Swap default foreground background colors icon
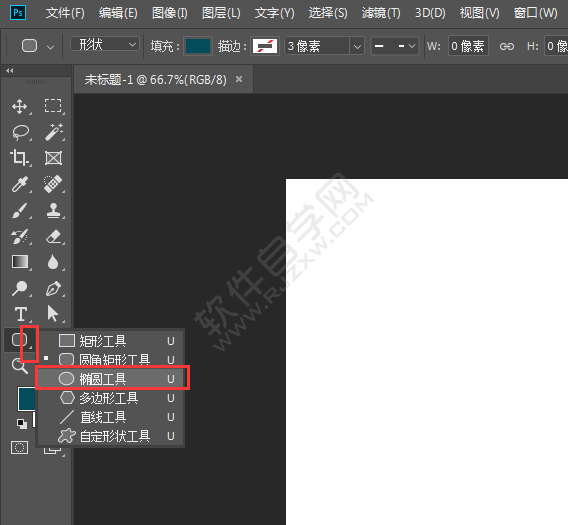Screen dimensions: 568x525 [x=22, y=423]
